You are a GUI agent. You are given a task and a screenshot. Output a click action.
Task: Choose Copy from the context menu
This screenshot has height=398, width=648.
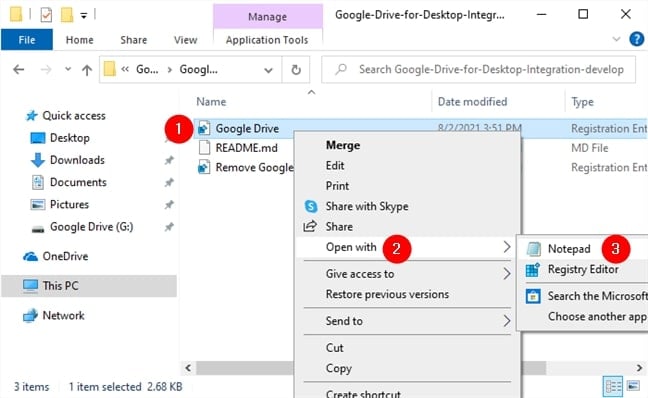coord(338,368)
